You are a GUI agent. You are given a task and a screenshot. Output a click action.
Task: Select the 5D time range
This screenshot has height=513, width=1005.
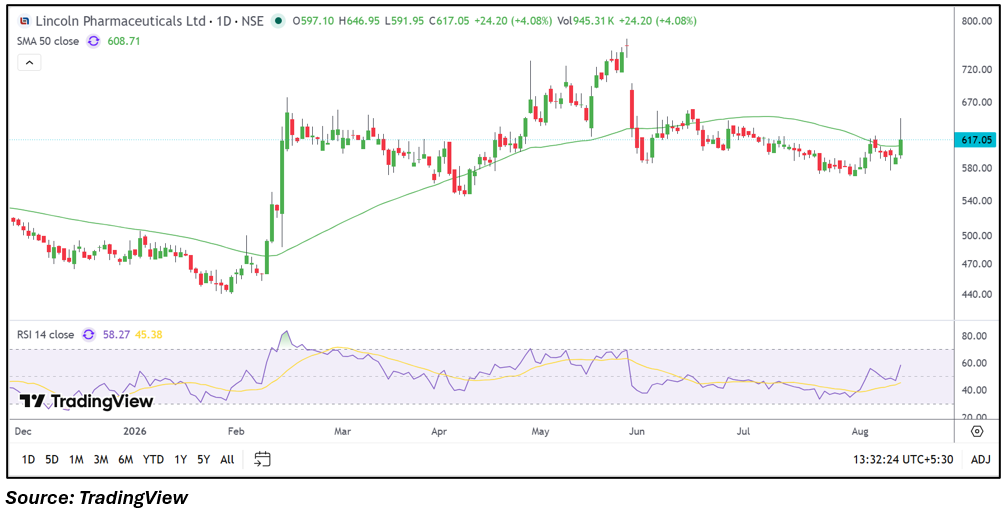click(x=52, y=459)
